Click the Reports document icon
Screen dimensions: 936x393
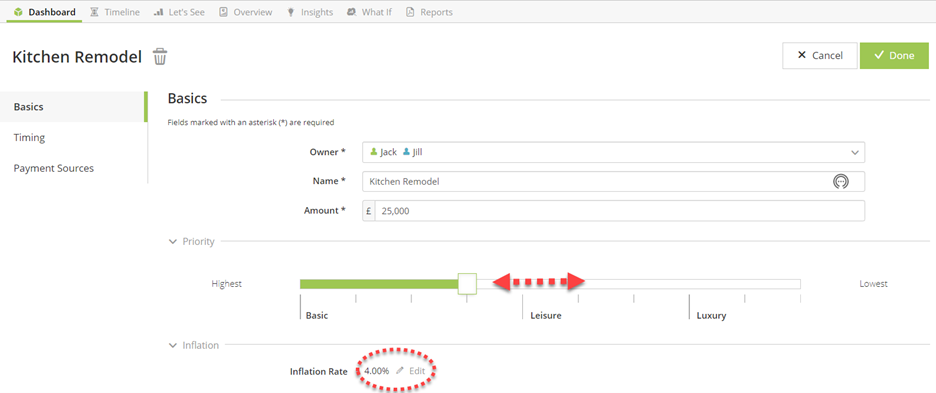[x=410, y=12]
